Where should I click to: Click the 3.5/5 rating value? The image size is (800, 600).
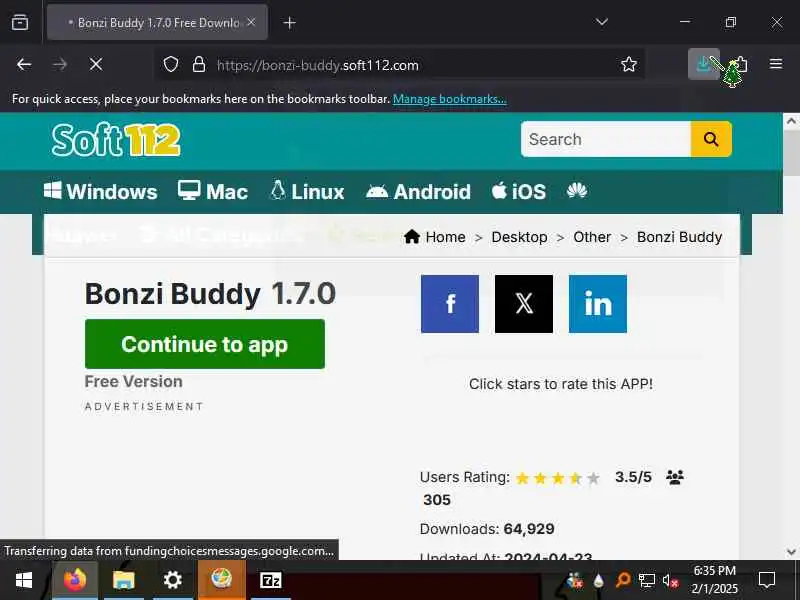(633, 477)
